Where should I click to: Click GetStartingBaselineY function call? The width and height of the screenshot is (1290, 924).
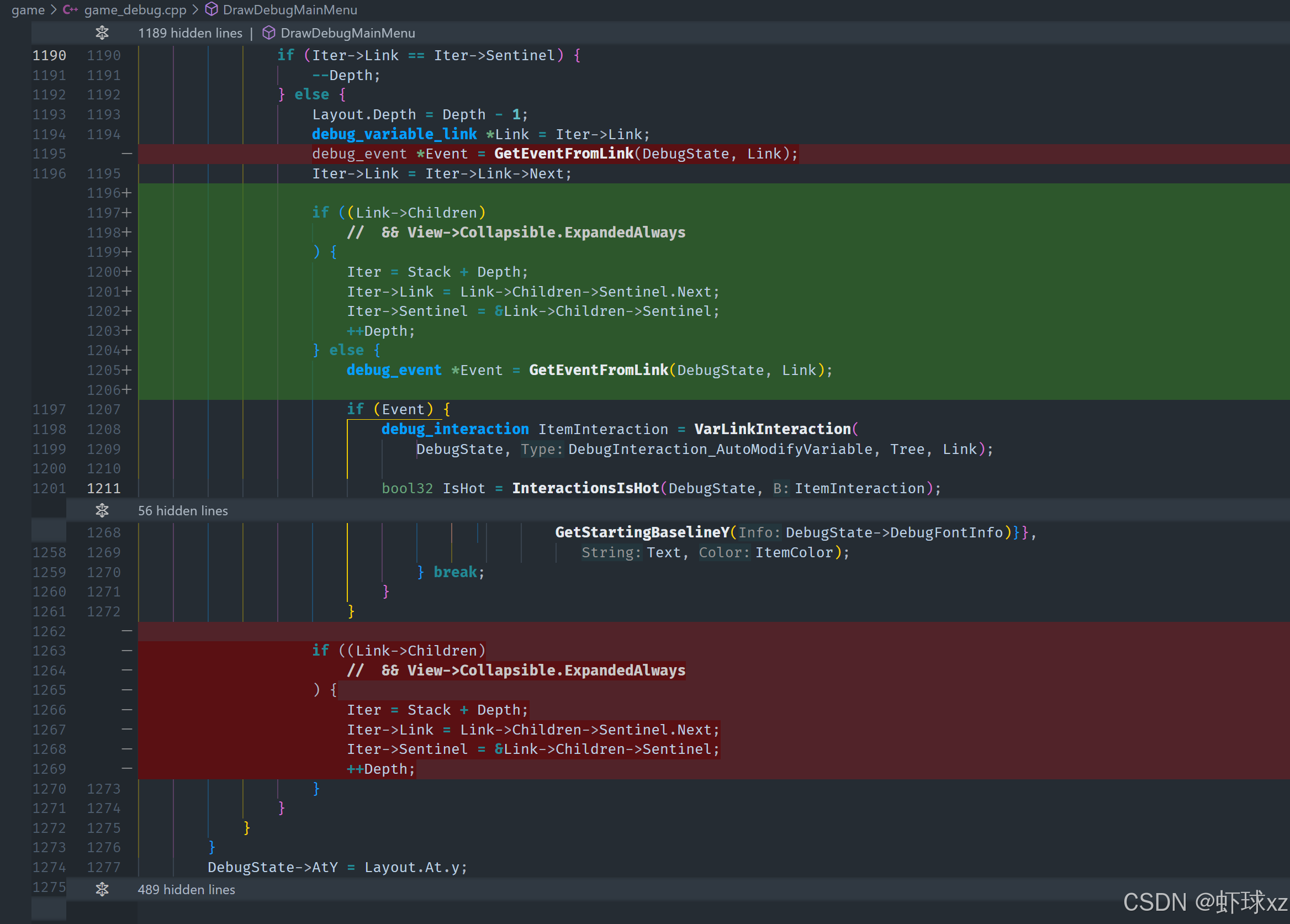[x=642, y=532]
